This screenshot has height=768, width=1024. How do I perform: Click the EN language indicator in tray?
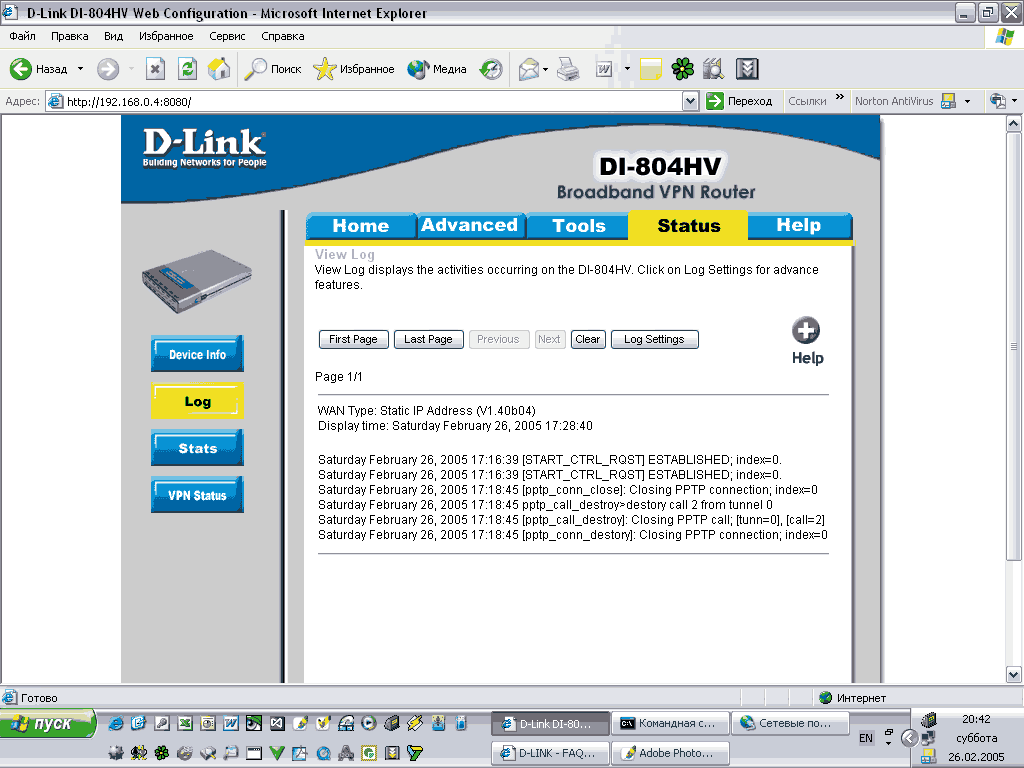(866, 738)
